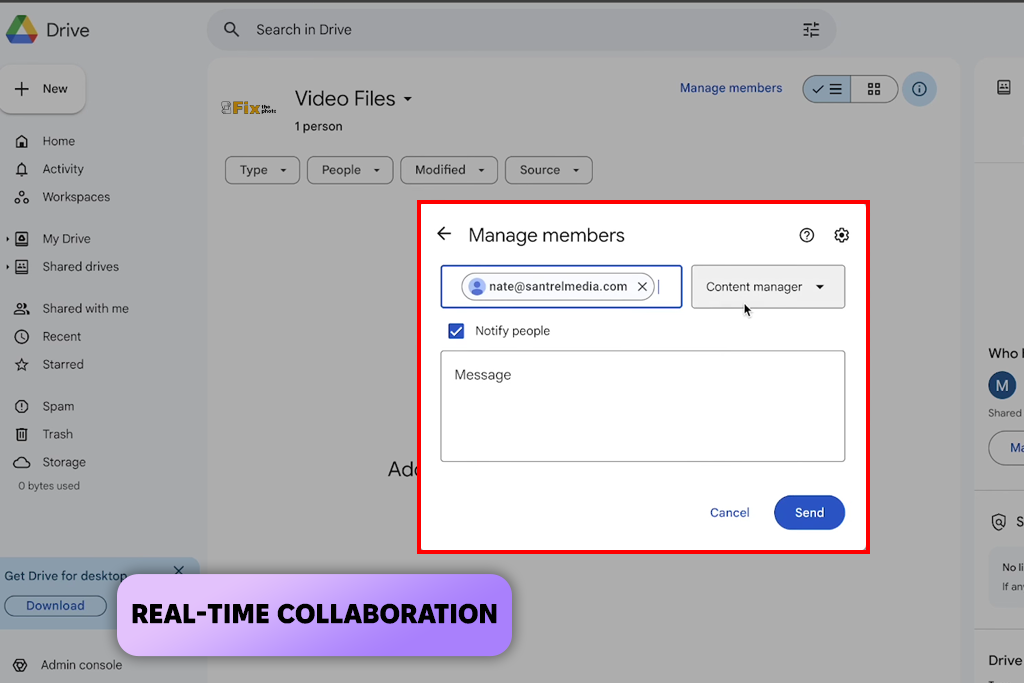The height and width of the screenshot is (683, 1024).
Task: Go back from Manage members dialog
Action: point(444,234)
